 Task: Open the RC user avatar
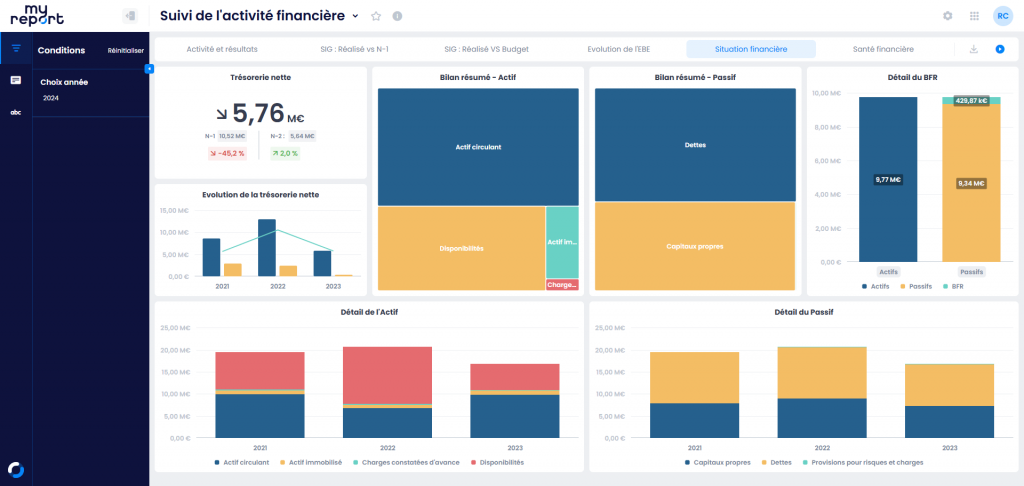pyautogui.click(x=1002, y=16)
